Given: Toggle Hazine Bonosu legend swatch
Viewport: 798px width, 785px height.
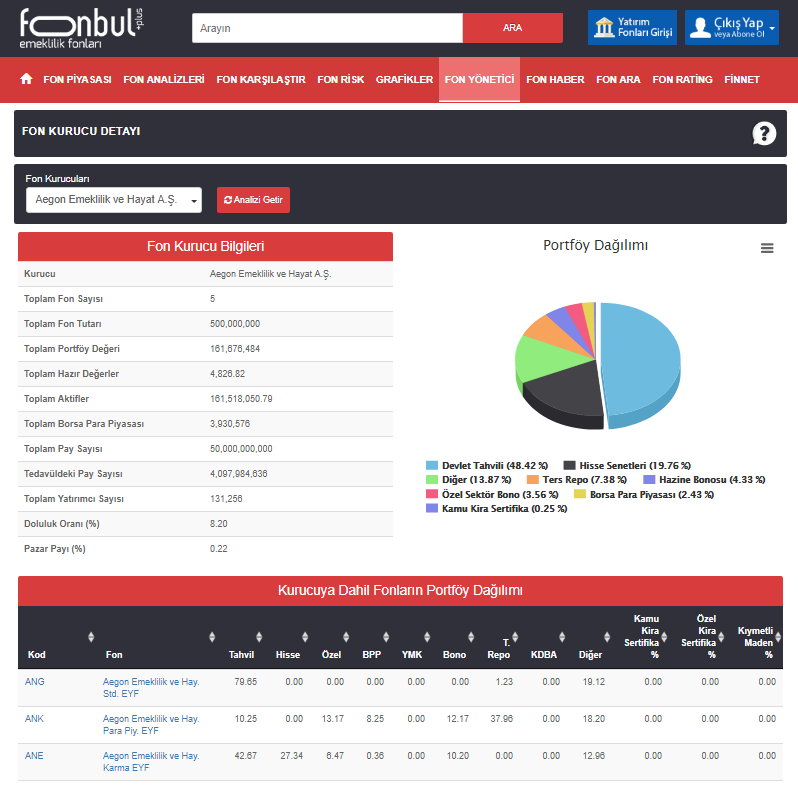Looking at the screenshot, I should [649, 480].
